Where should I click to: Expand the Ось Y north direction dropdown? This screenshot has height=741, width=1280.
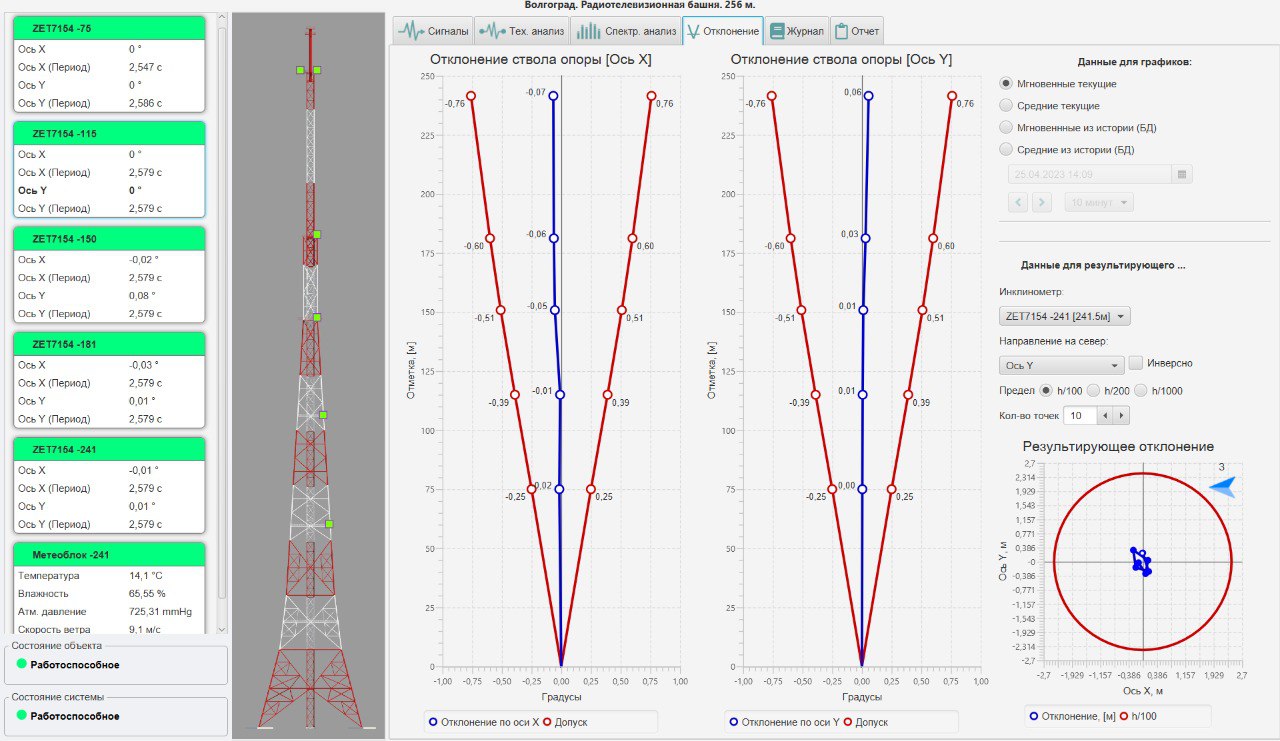[1061, 366]
